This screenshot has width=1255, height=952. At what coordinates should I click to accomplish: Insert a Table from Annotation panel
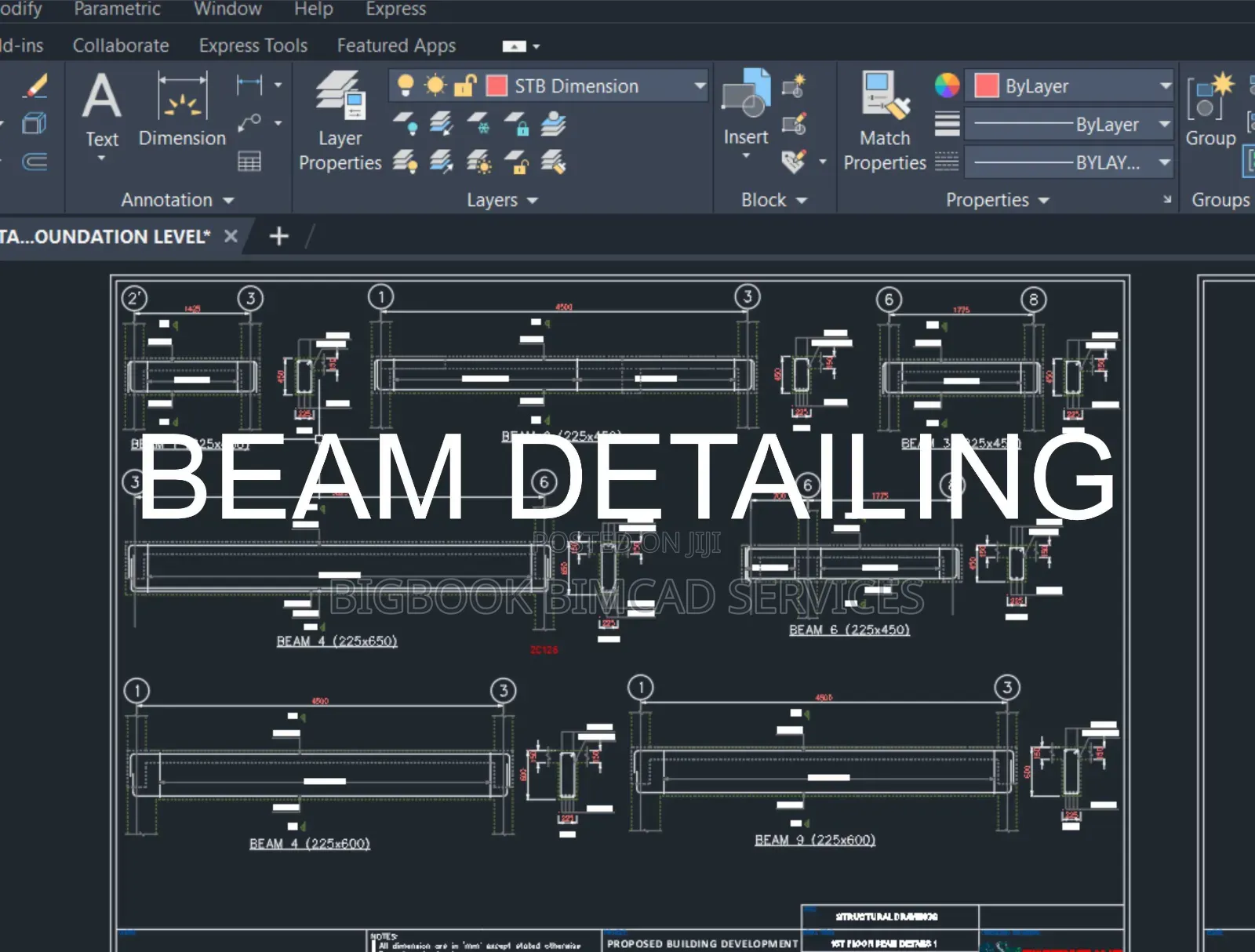[249, 162]
